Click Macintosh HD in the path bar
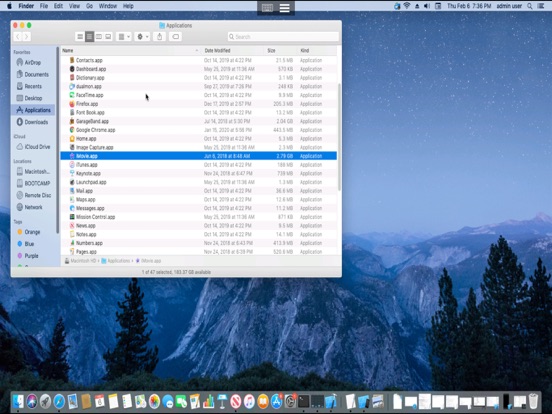Image resolution: width=552 pixels, height=414 pixels. (x=80, y=261)
